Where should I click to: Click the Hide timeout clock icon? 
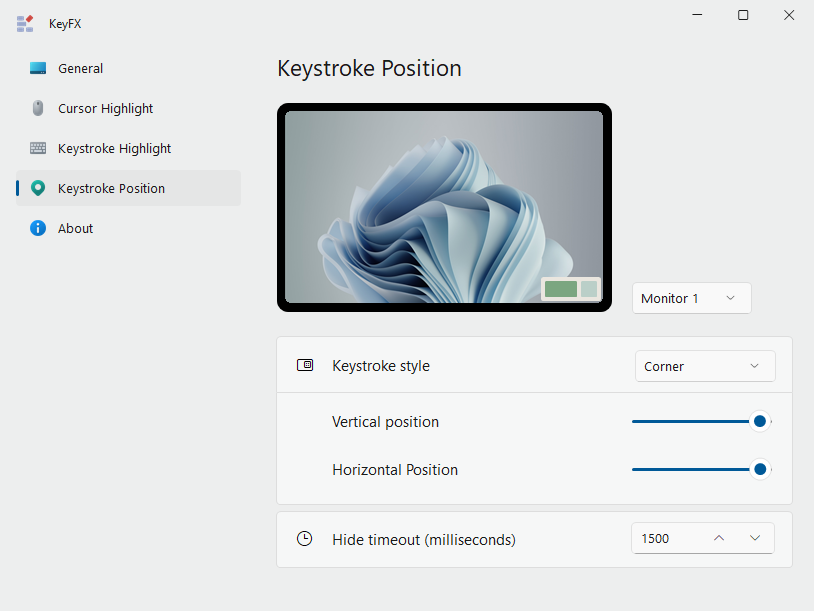(305, 539)
